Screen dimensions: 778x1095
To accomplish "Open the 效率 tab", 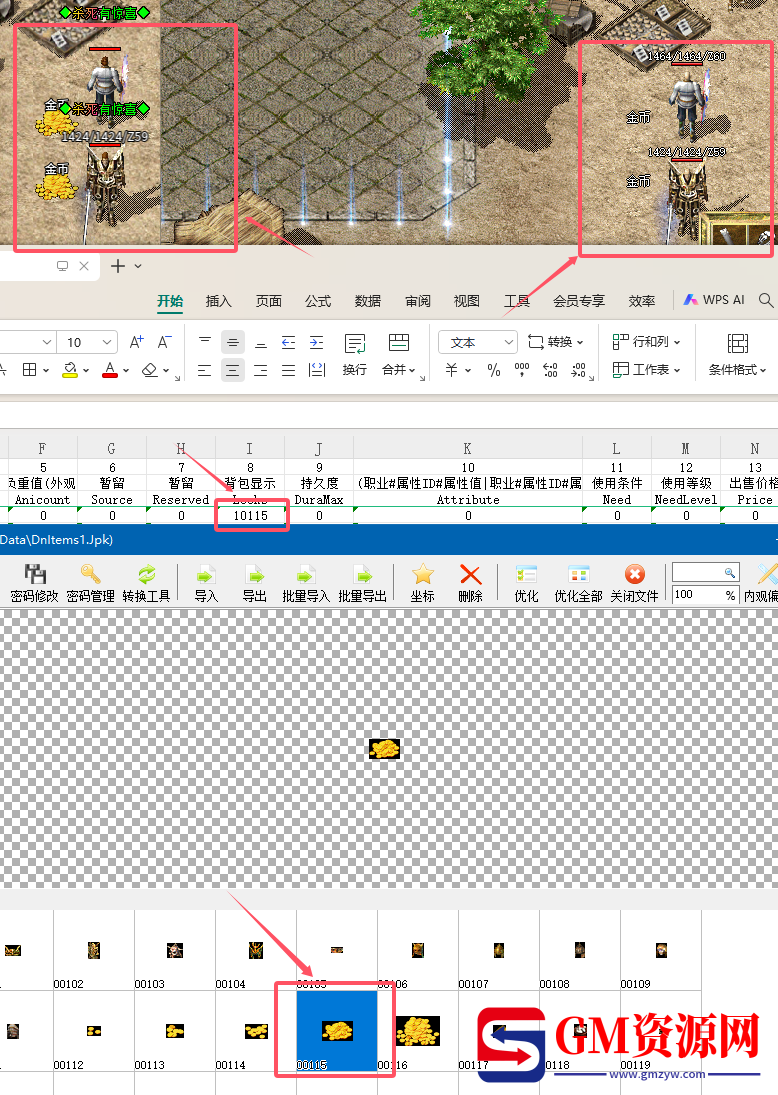I will (642, 301).
